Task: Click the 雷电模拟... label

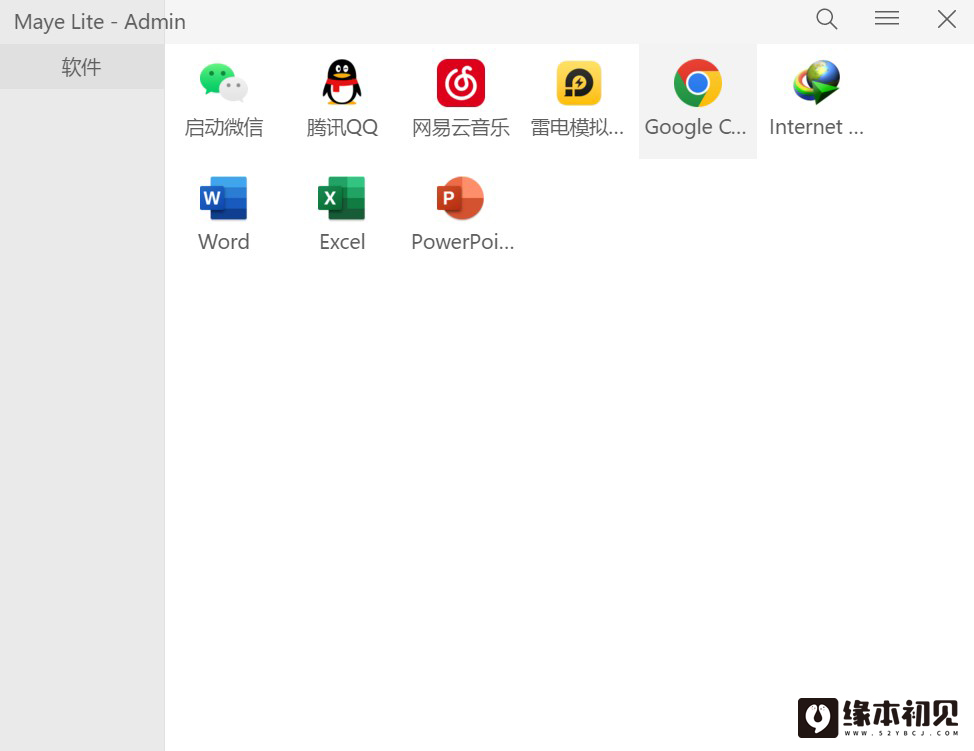Action: coord(577,127)
